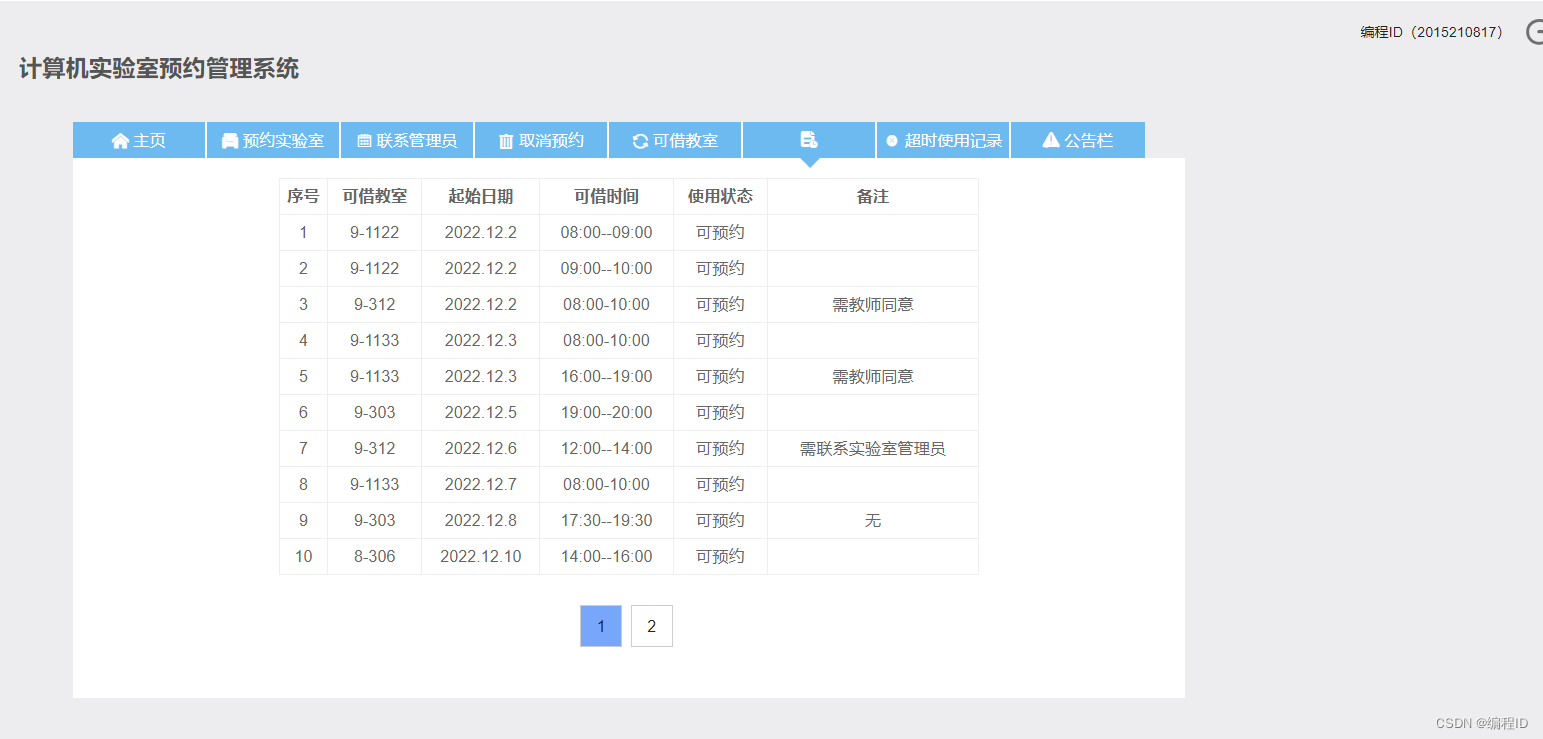Click the 使用状态 column header
This screenshot has width=1543, height=739.
click(721, 197)
